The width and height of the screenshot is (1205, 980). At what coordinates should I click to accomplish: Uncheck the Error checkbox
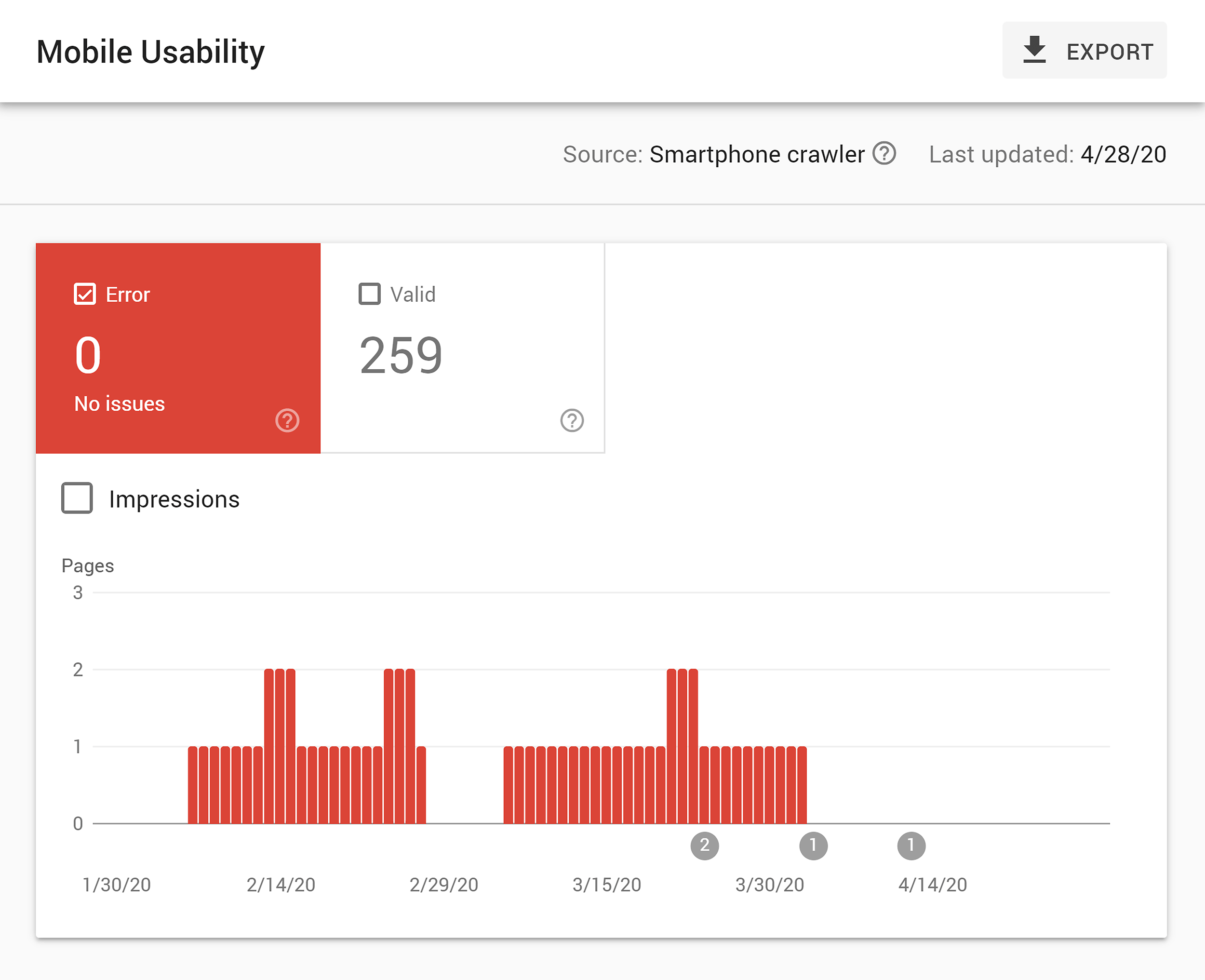click(85, 294)
